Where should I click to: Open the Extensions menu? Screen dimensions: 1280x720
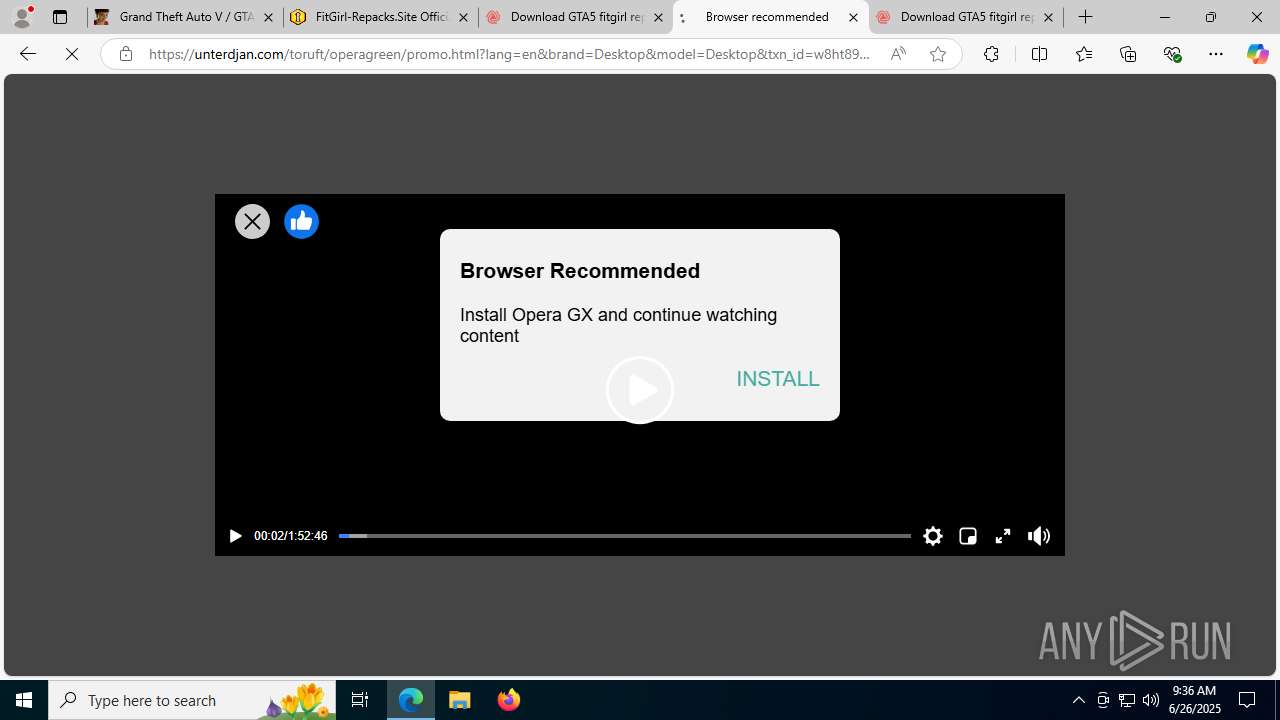[x=991, y=54]
